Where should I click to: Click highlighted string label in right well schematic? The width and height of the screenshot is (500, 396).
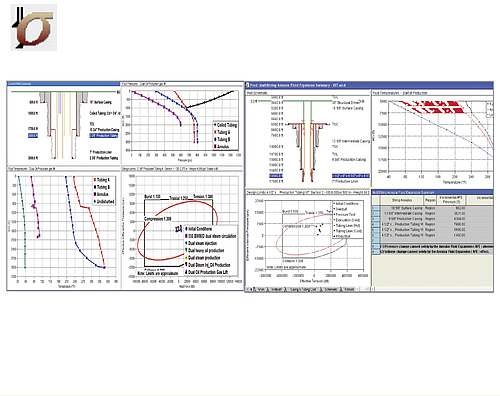tap(351, 176)
